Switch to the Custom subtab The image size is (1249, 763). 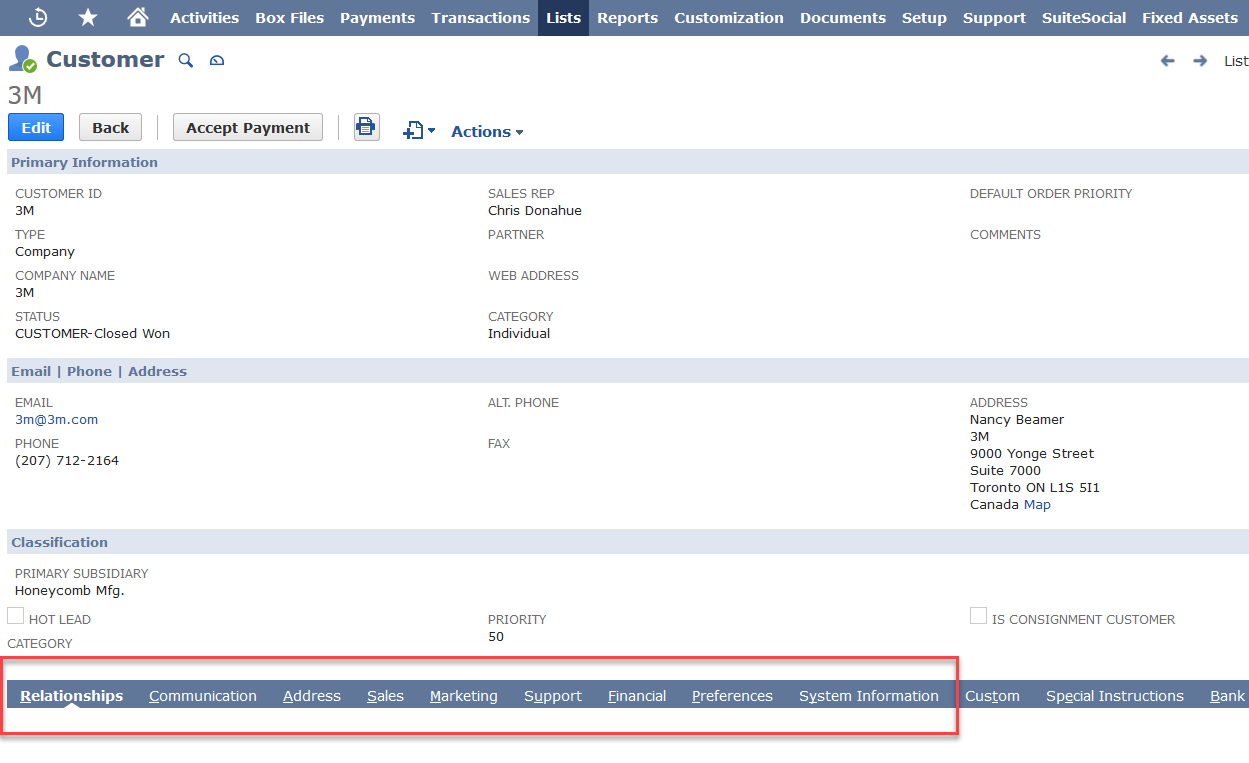click(x=992, y=696)
